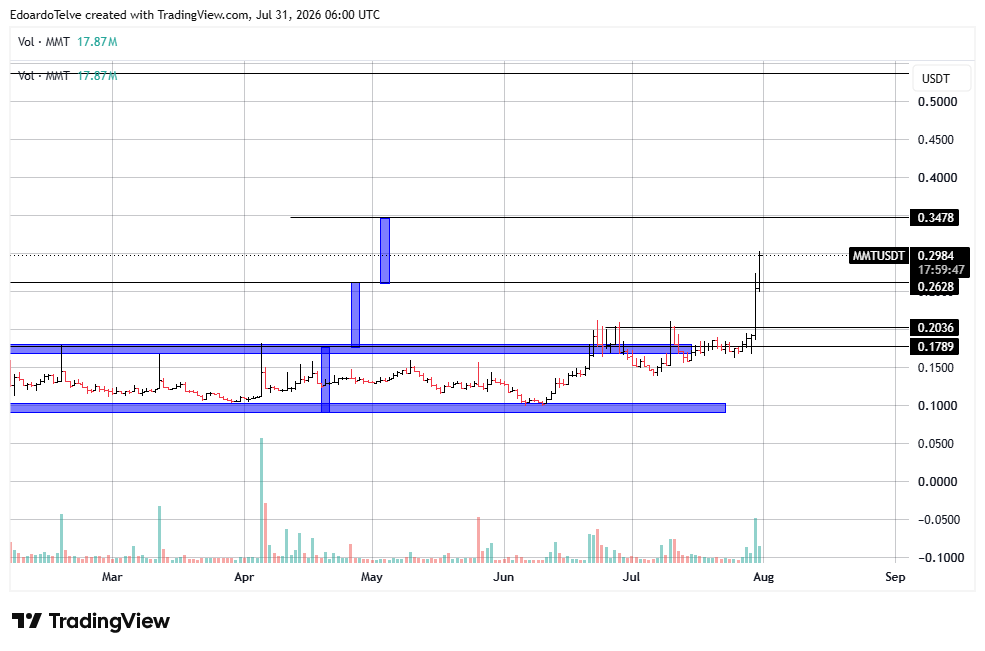Click the 0.0500 price axis value
This screenshot has height=651, width=985.
click(935, 444)
